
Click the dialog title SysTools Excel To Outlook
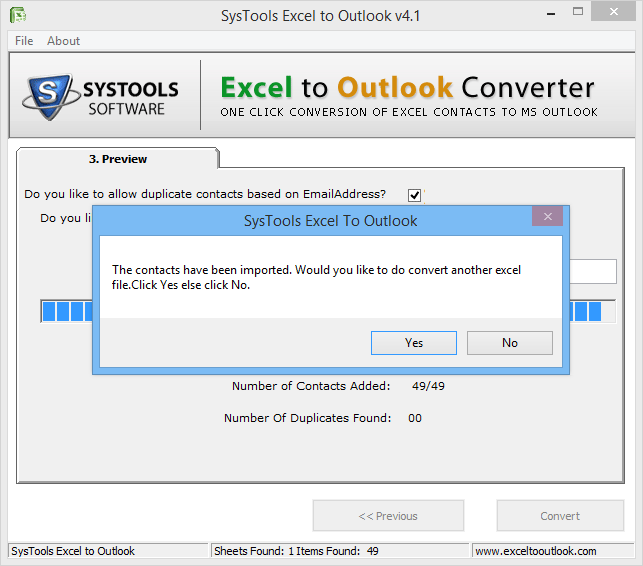[331, 220]
